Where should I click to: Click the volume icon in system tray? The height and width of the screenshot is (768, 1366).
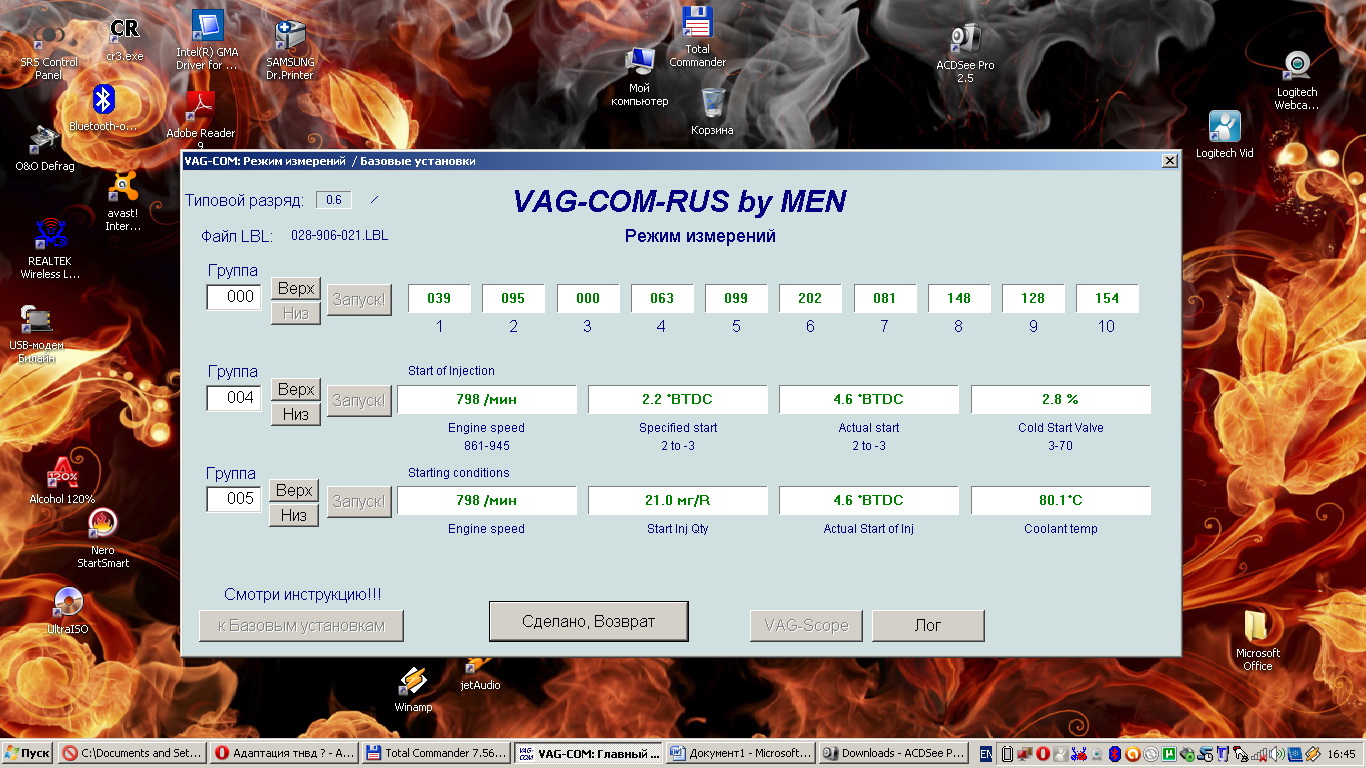1277,754
